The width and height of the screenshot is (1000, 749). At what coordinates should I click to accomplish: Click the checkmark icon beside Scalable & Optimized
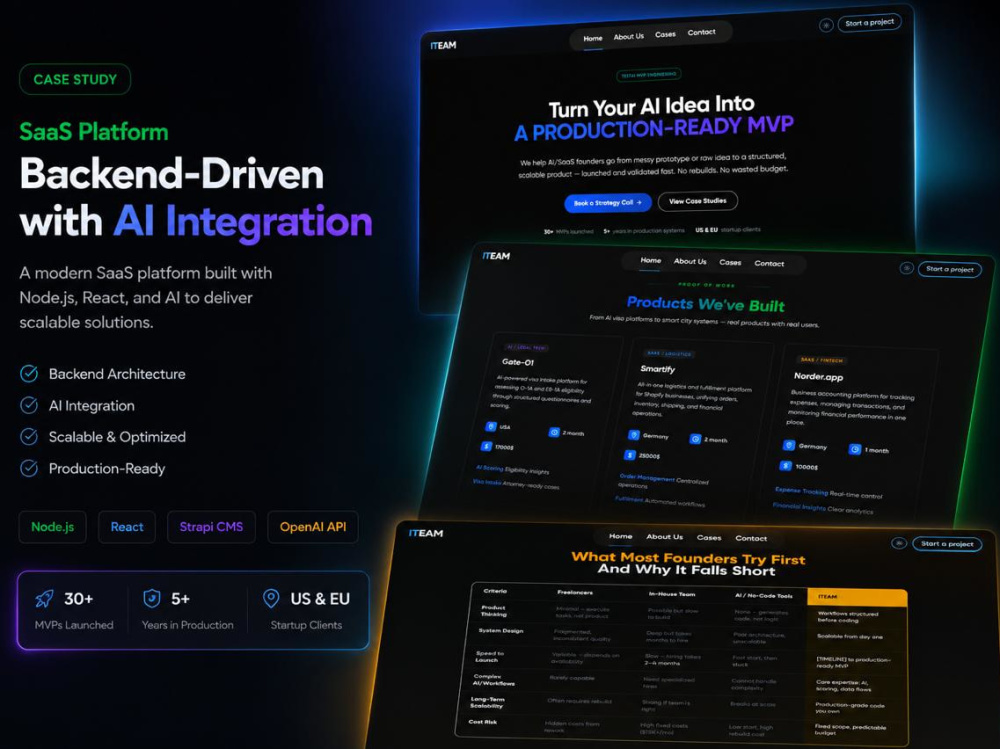coord(29,437)
